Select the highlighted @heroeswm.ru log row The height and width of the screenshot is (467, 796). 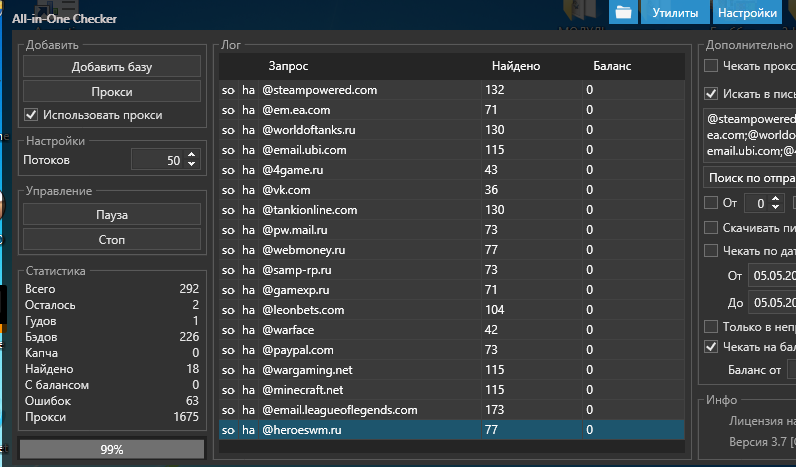coord(452,430)
